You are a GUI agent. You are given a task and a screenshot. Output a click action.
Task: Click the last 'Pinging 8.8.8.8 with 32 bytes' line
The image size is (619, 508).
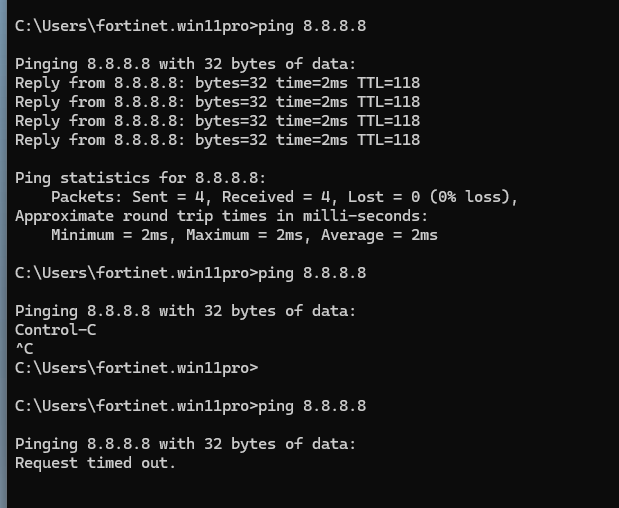click(x=185, y=444)
